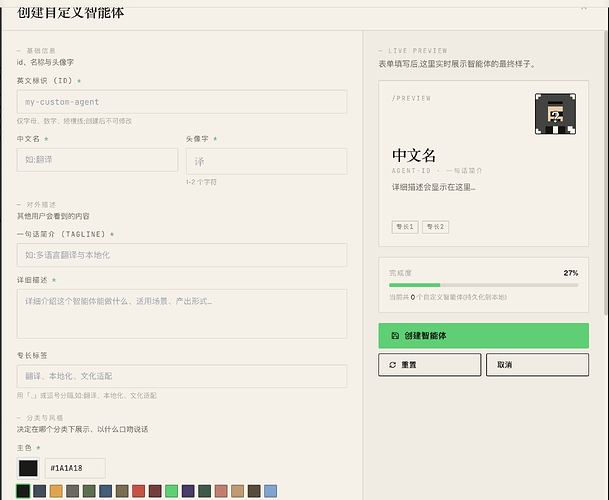
Task: Click the 完成度 green progress bar
Action: 484,285
